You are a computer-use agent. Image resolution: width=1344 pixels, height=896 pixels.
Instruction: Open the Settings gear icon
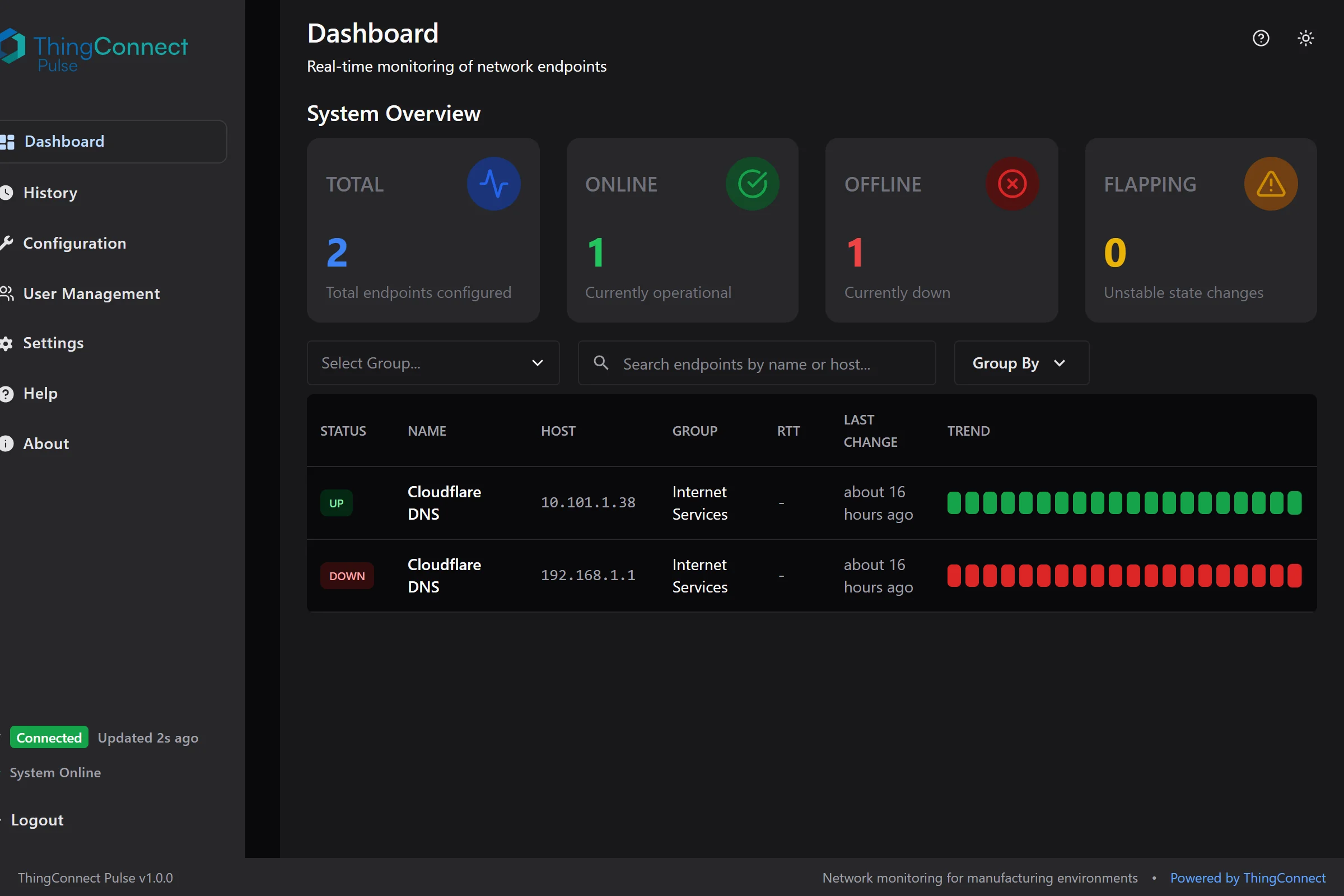coord(6,343)
